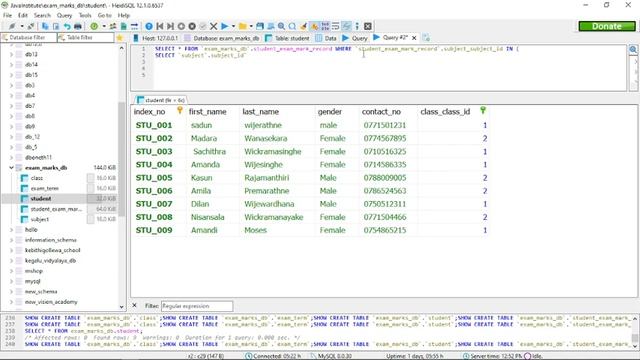Switch to the Database: exam_marks_db tab

[222, 38]
